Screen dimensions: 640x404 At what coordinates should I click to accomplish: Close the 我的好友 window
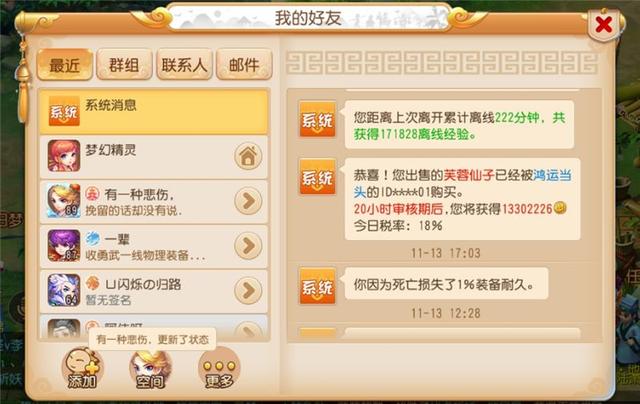604,25
